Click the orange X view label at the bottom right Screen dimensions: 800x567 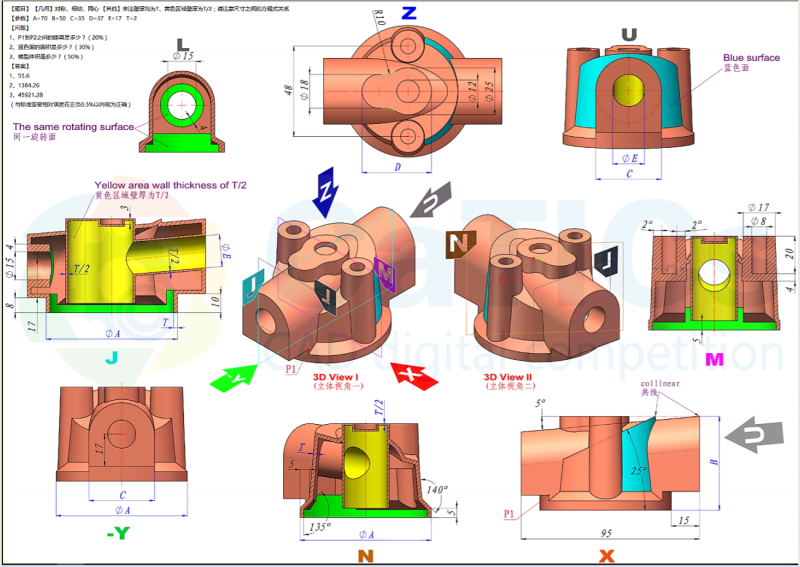point(606,556)
